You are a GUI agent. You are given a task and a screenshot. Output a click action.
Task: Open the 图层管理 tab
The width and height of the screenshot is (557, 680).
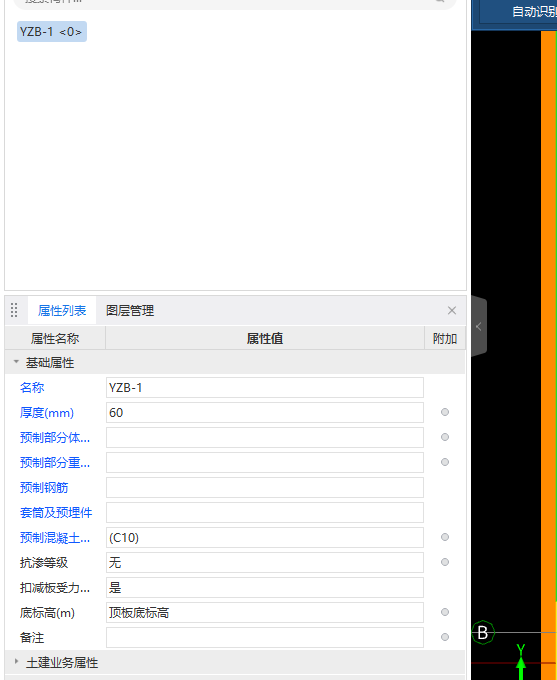point(130,311)
